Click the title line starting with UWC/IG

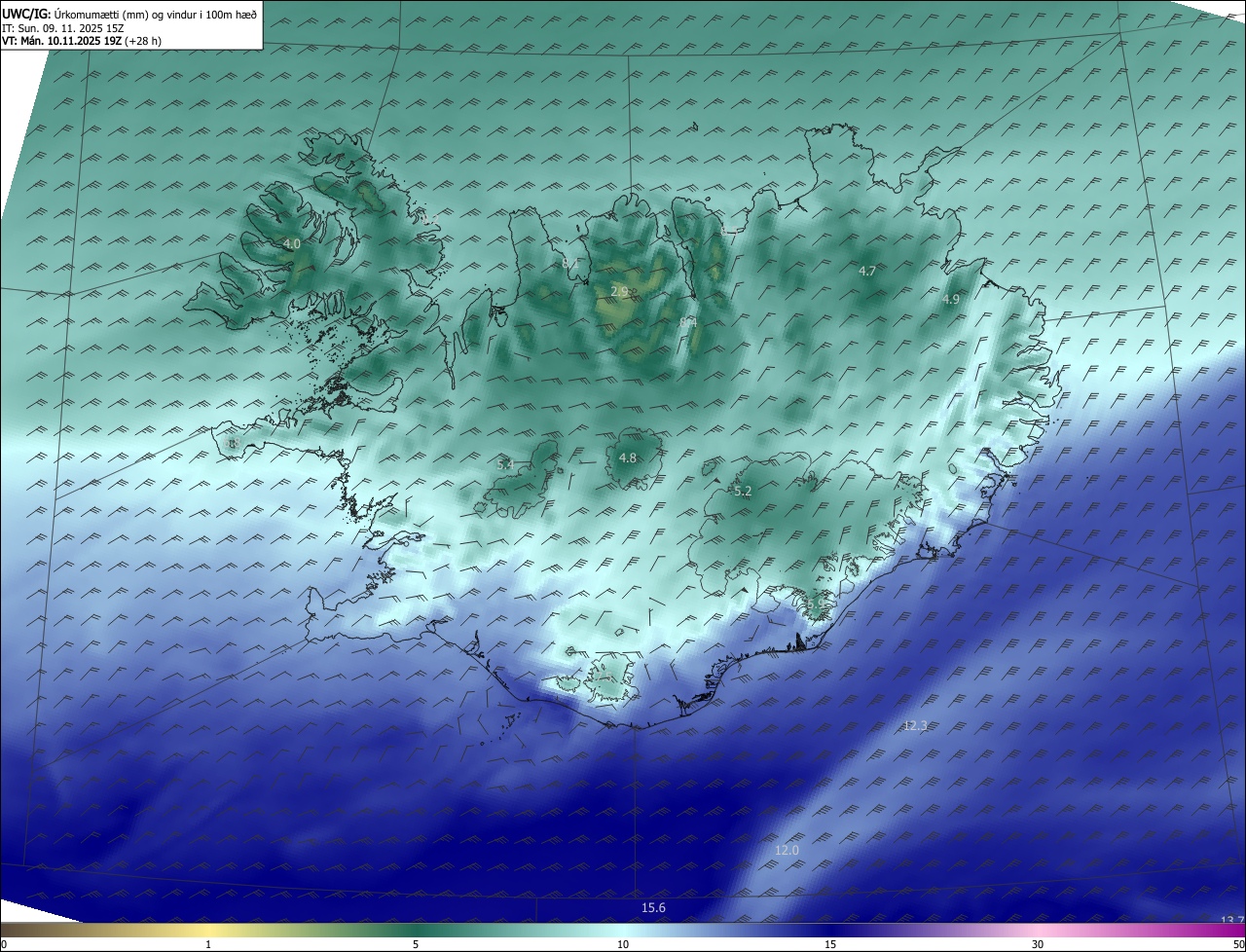pyautogui.click(x=129, y=14)
